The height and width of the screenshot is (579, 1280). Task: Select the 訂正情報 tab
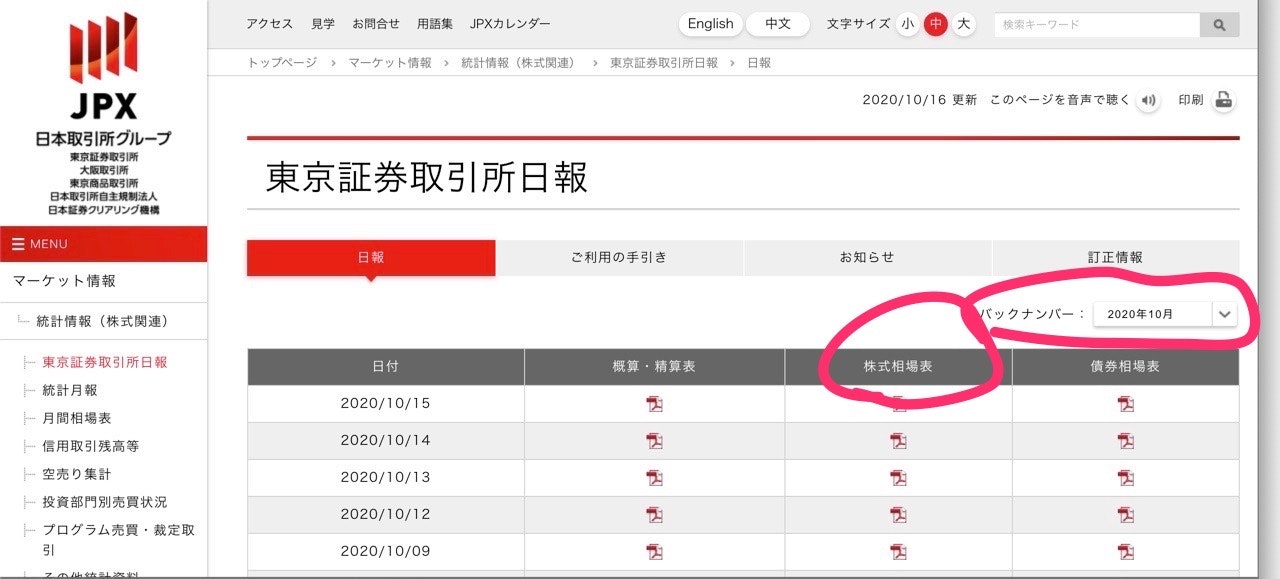point(1115,258)
